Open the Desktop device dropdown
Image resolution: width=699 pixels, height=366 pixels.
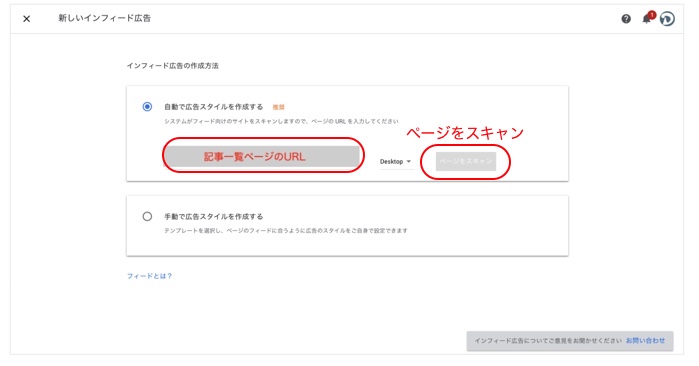(395, 161)
